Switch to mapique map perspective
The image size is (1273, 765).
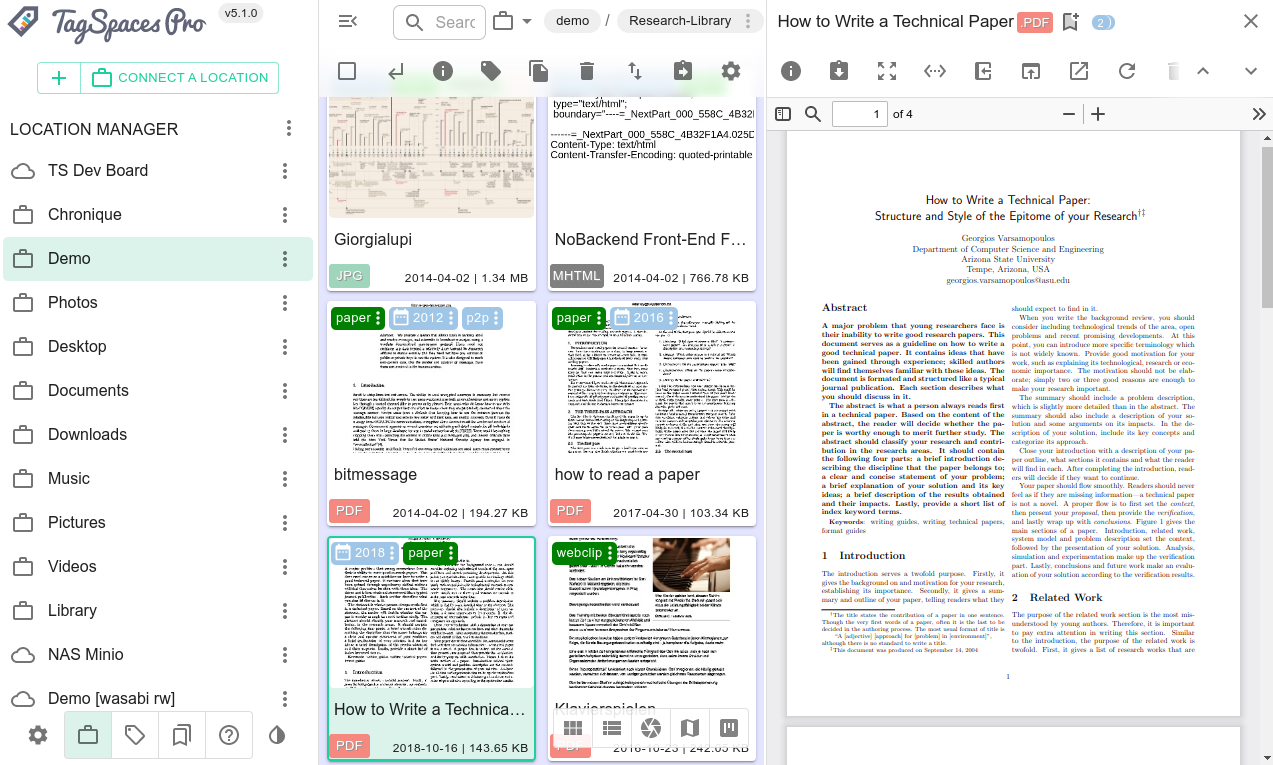[690, 727]
